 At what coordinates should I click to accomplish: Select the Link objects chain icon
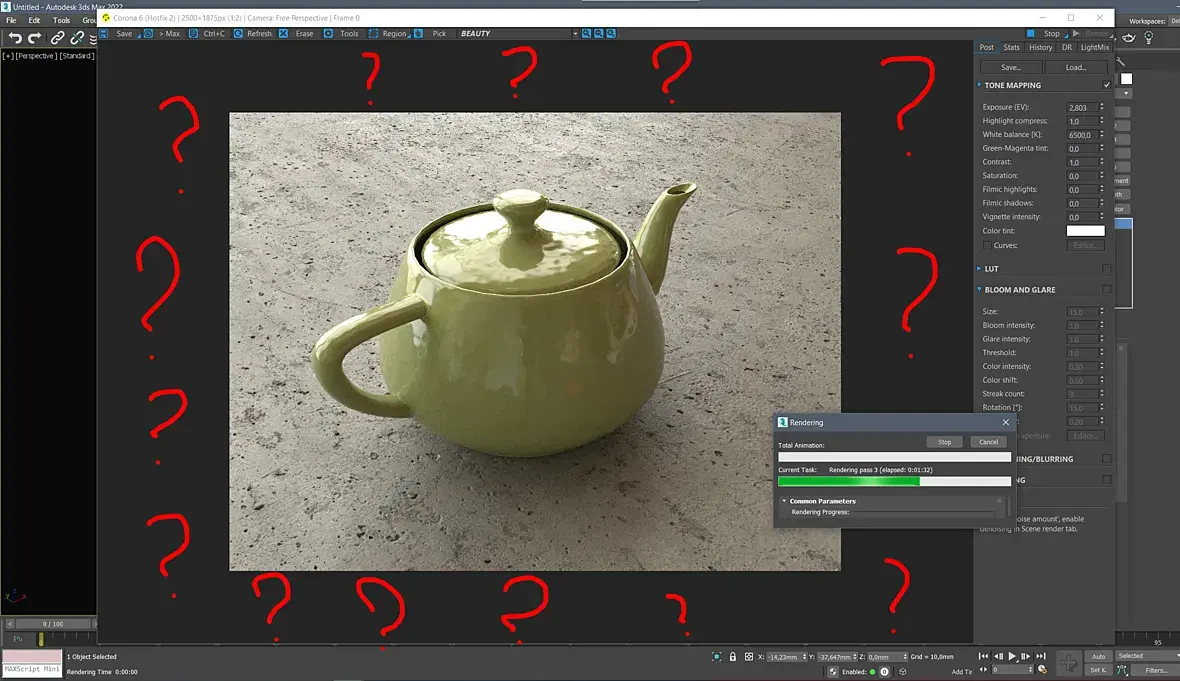(x=57, y=38)
